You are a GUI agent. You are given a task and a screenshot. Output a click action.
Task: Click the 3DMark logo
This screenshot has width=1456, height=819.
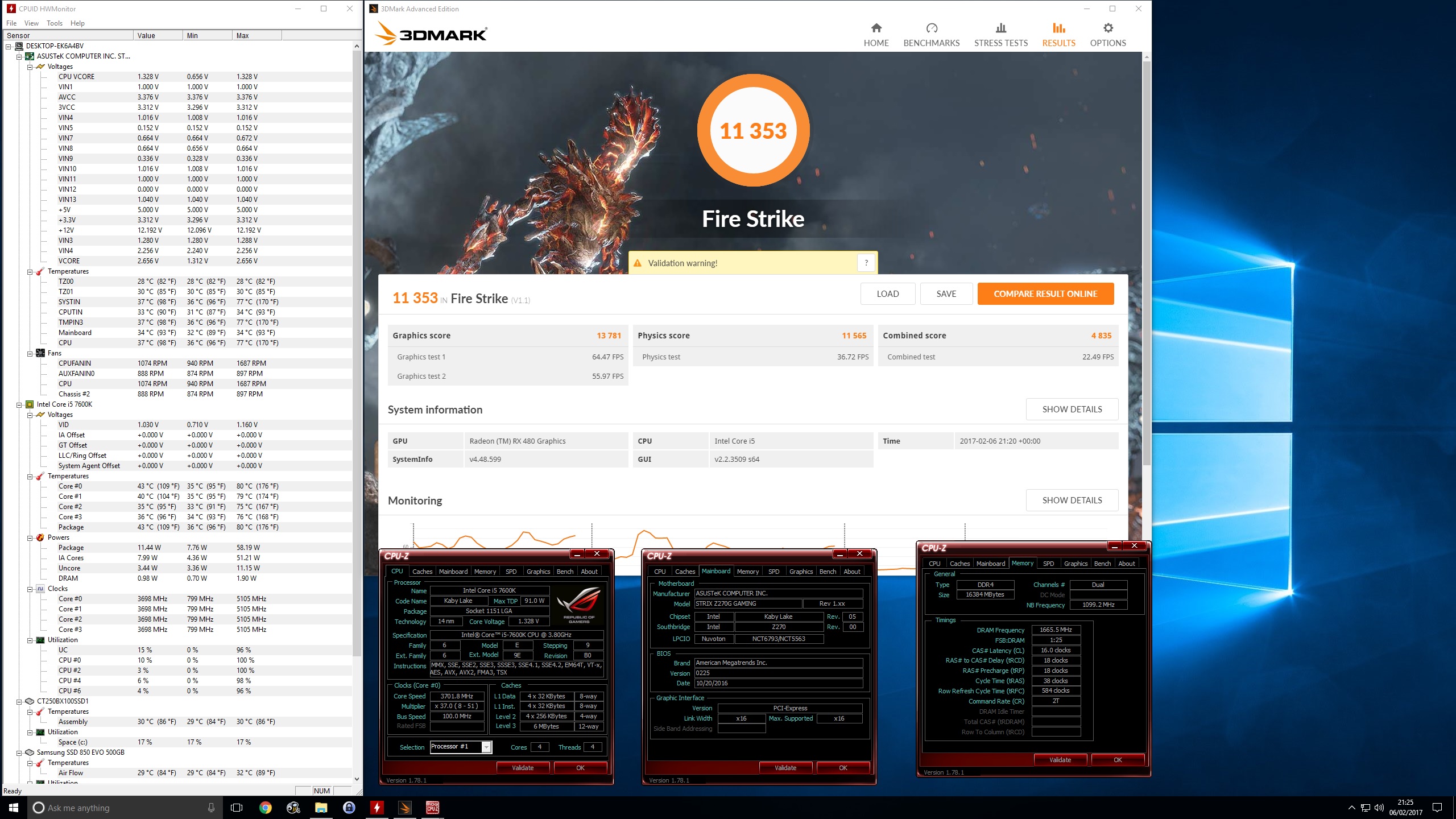[431, 34]
